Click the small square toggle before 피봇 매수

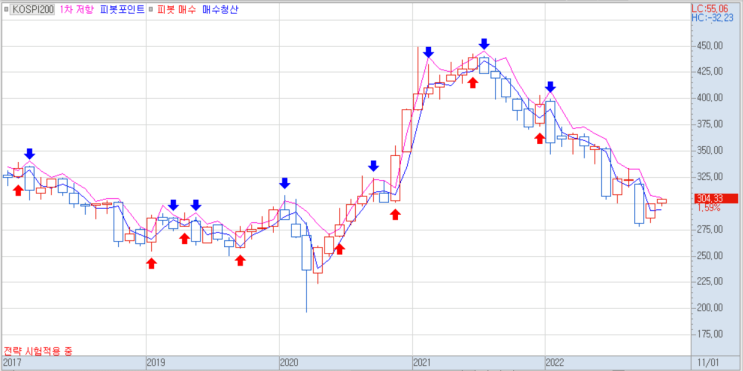point(150,9)
